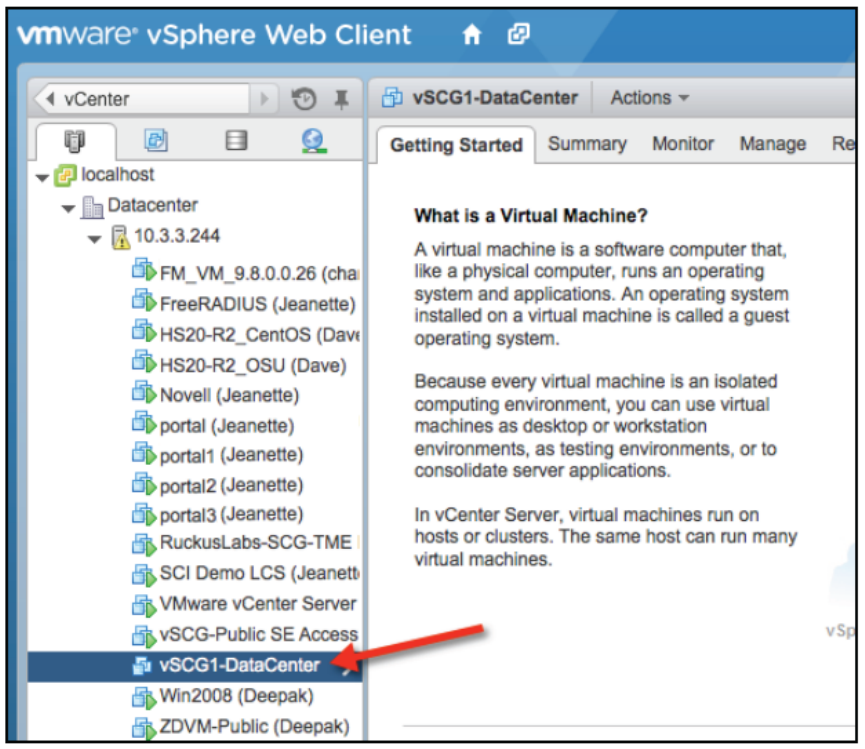The height and width of the screenshot is (749, 865).
Task: Click VM icon next to RuckusLabs-SCG-TME
Action: coord(144,544)
